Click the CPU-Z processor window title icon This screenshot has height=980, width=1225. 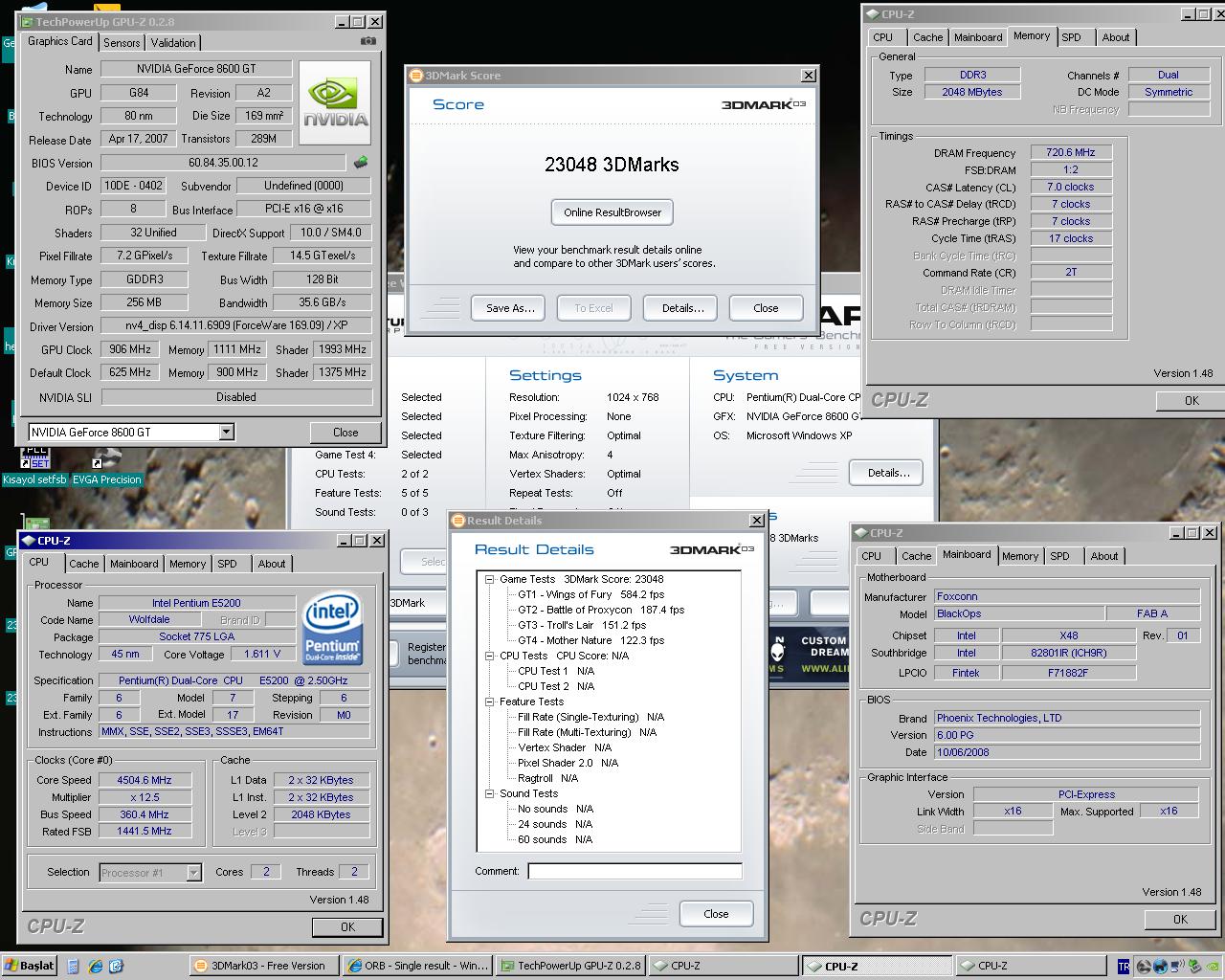click(x=28, y=541)
